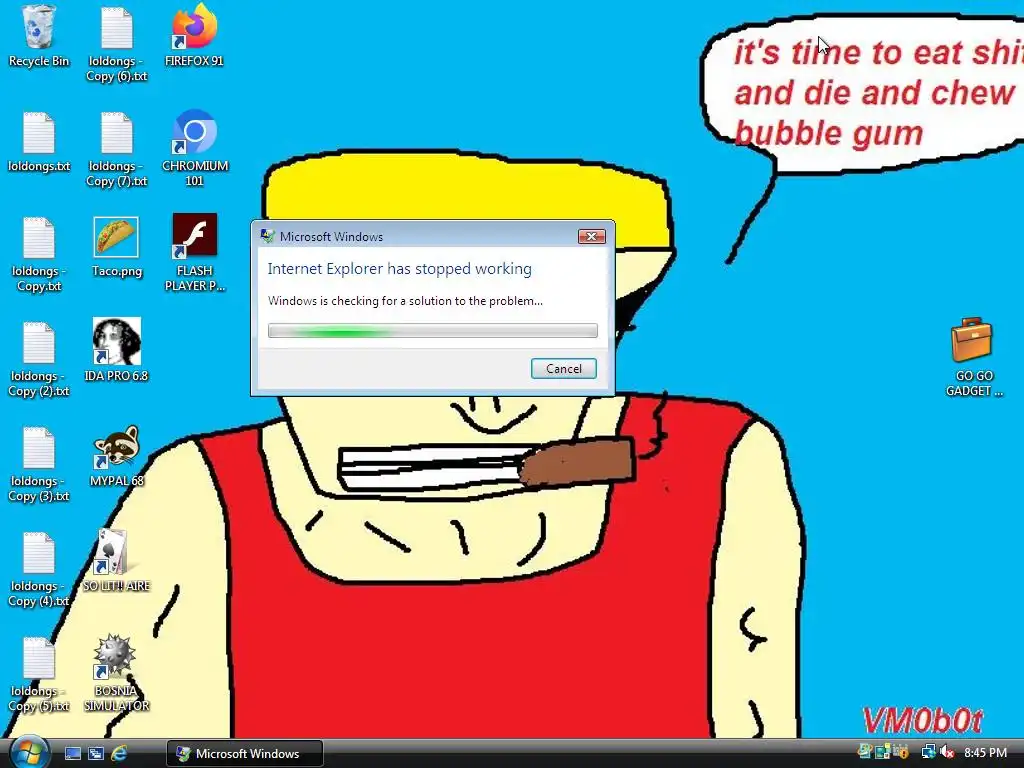Screen dimensions: 1024x768
Task: Select the CHROMIUM 101 shortcut icon
Action: coord(194,149)
